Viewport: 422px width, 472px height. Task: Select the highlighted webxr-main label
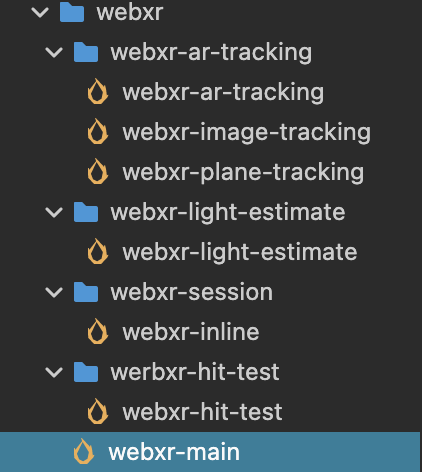174,452
